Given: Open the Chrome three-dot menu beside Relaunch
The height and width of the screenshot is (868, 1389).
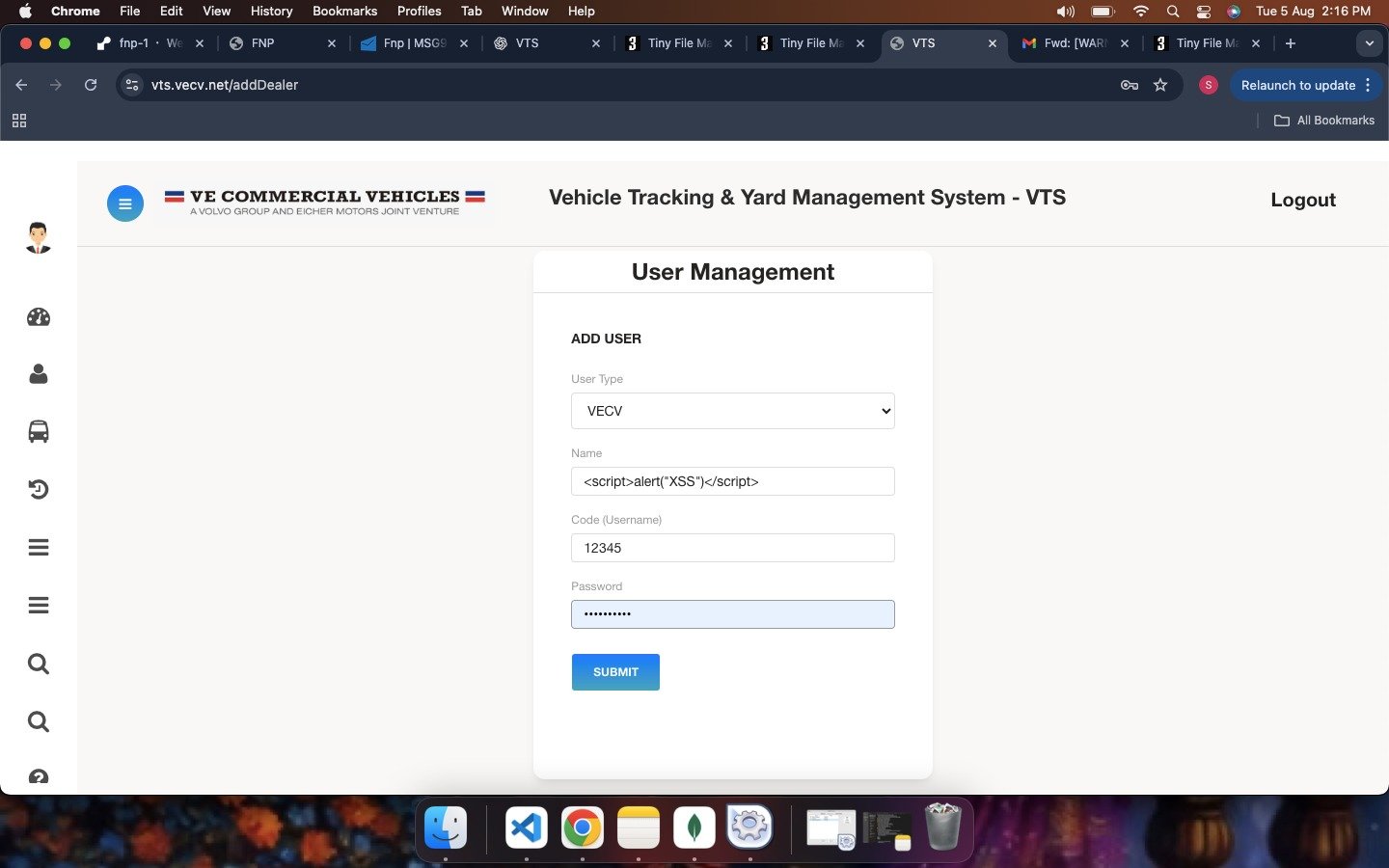Looking at the screenshot, I should click(x=1368, y=85).
